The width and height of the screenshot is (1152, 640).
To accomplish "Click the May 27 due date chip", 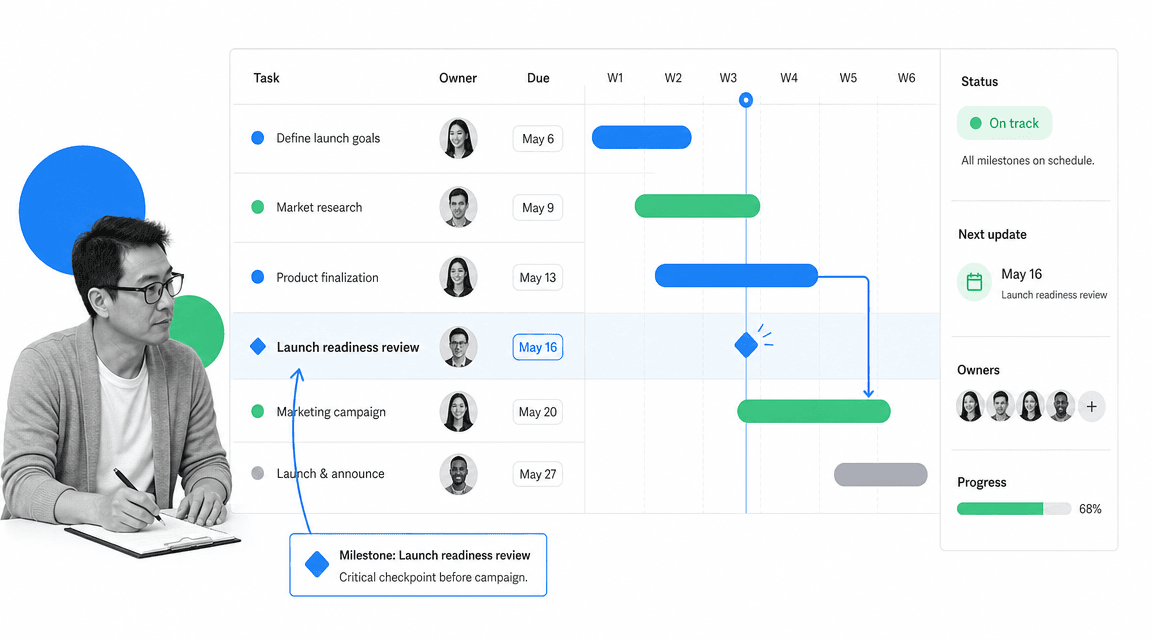I will point(538,475).
